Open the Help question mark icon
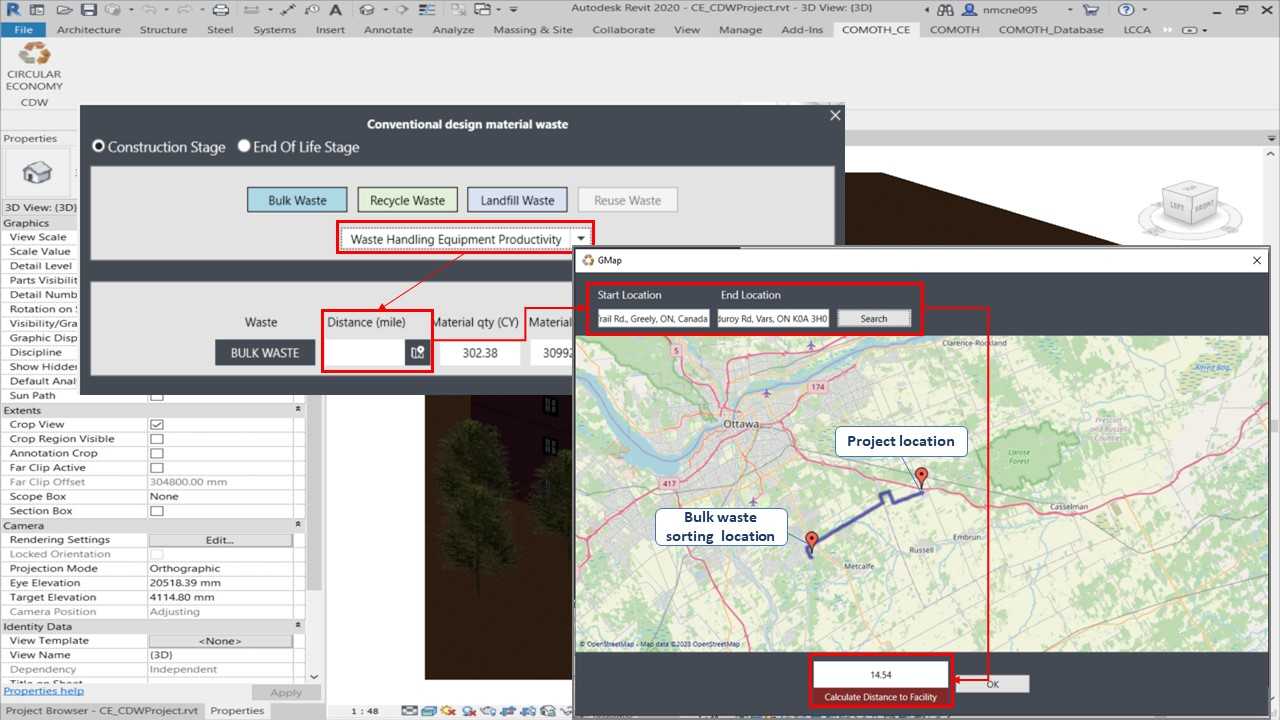Viewport: 1280px width, 720px height. pyautogui.click(x=1126, y=9)
